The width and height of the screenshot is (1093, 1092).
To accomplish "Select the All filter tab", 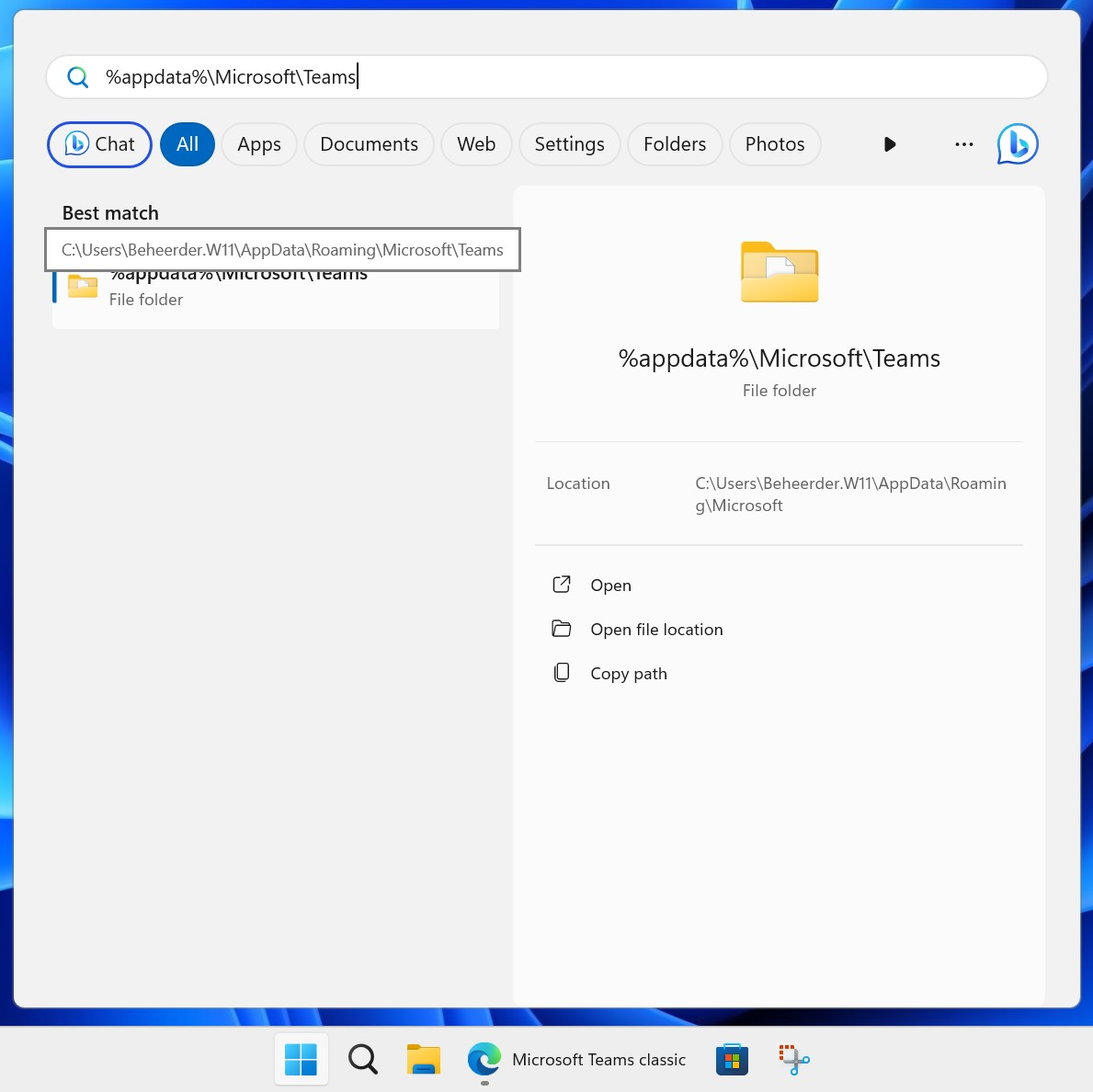I will tap(187, 144).
